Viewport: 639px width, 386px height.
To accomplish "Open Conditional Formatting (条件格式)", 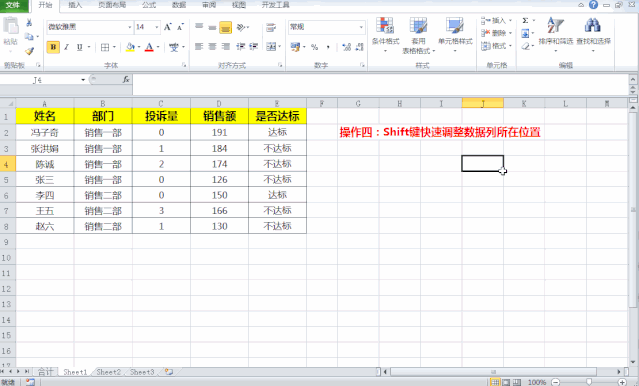I will click(x=385, y=35).
